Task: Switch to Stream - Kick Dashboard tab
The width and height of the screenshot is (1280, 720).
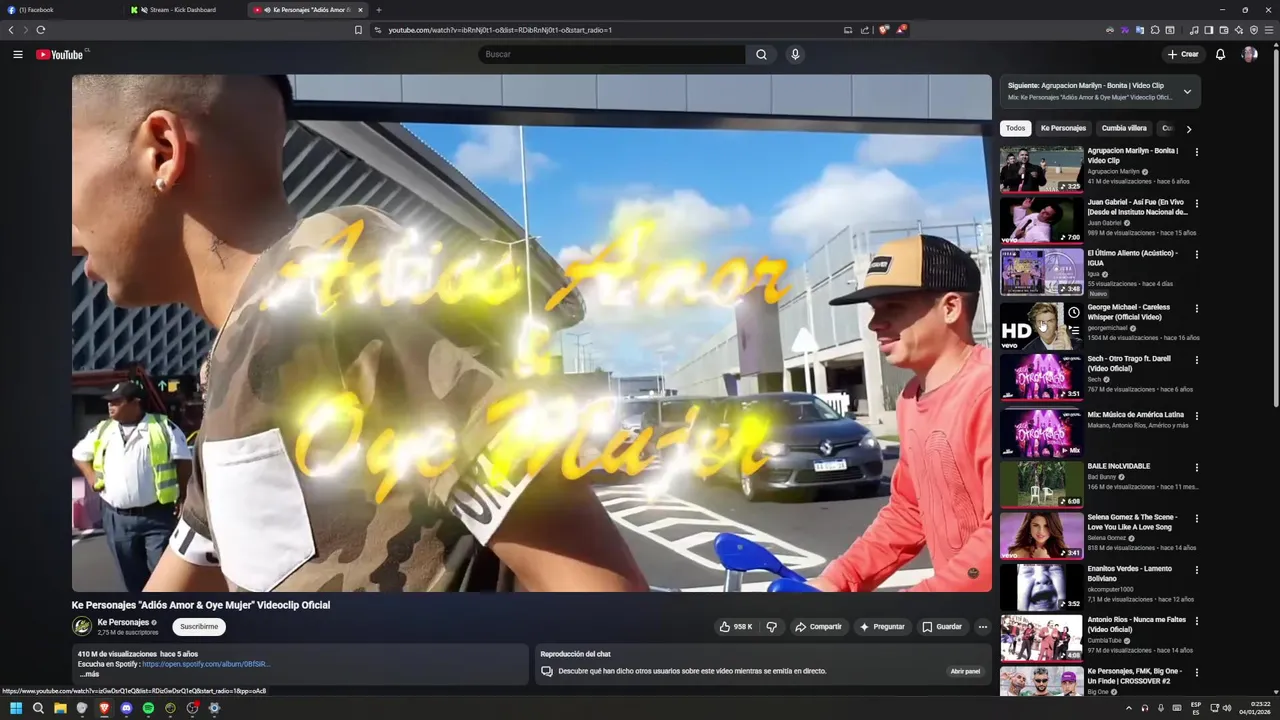Action: click(185, 10)
